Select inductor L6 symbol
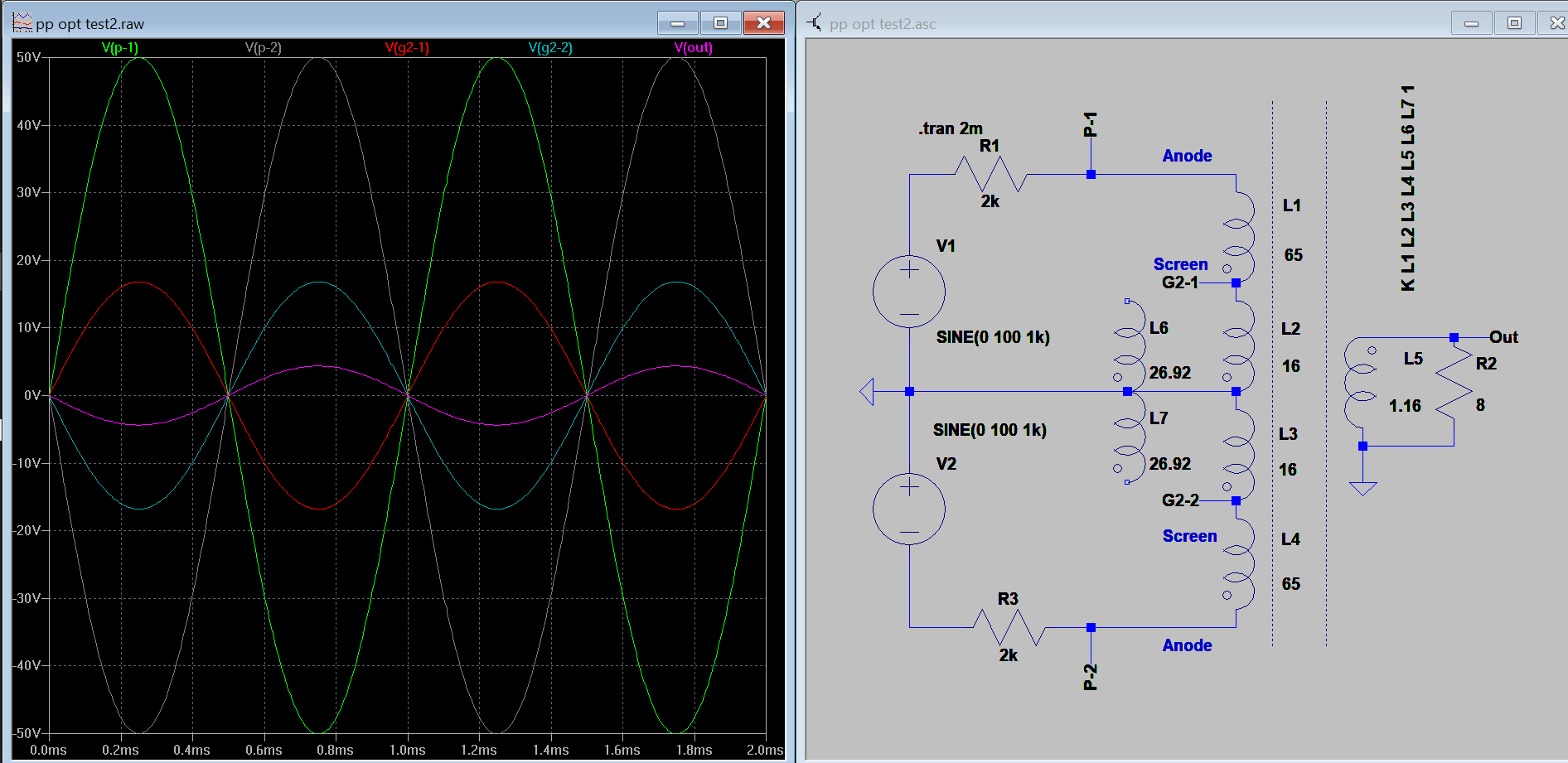Viewport: 1568px width, 763px height. (x=1130, y=344)
